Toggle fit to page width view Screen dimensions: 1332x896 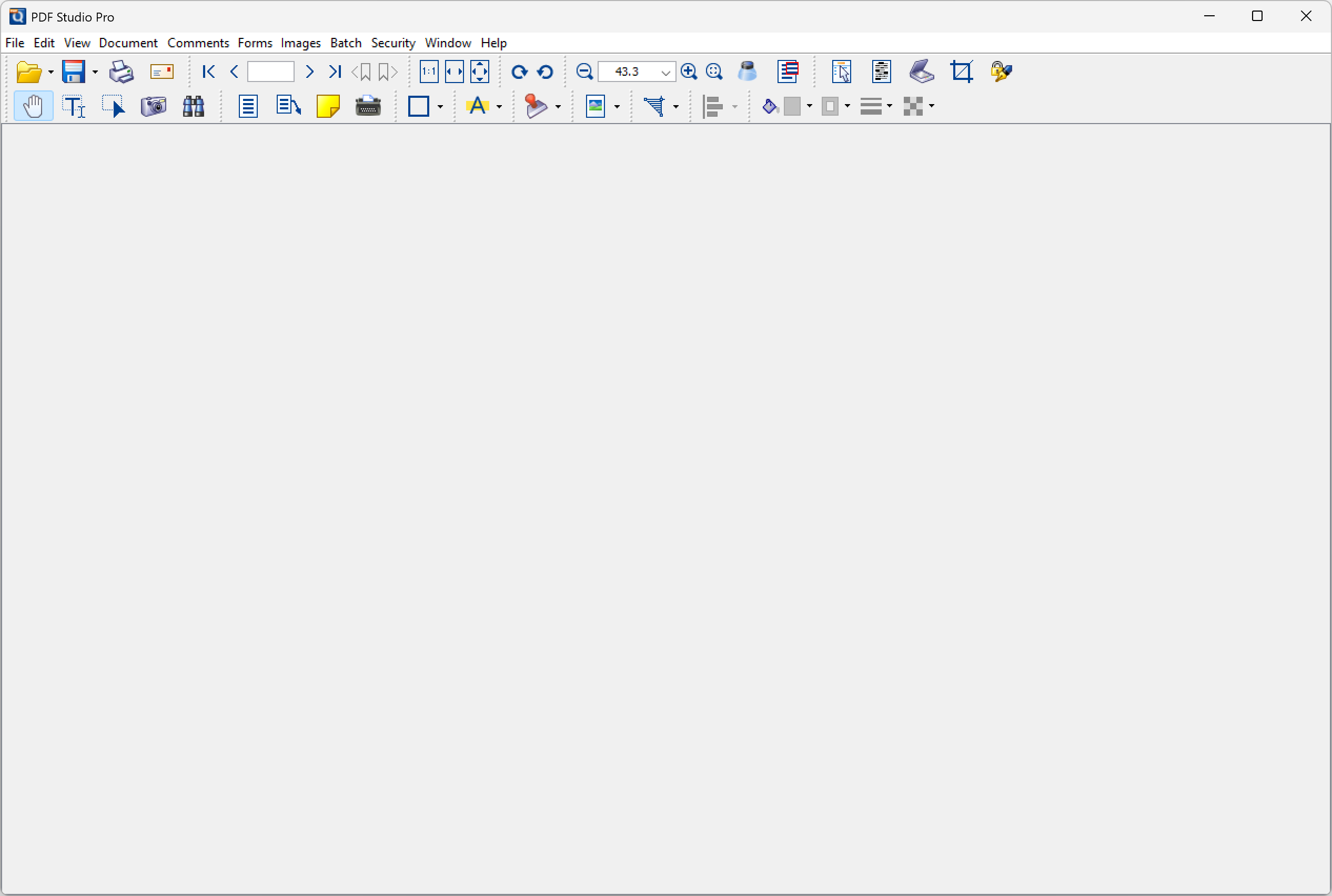(454, 72)
